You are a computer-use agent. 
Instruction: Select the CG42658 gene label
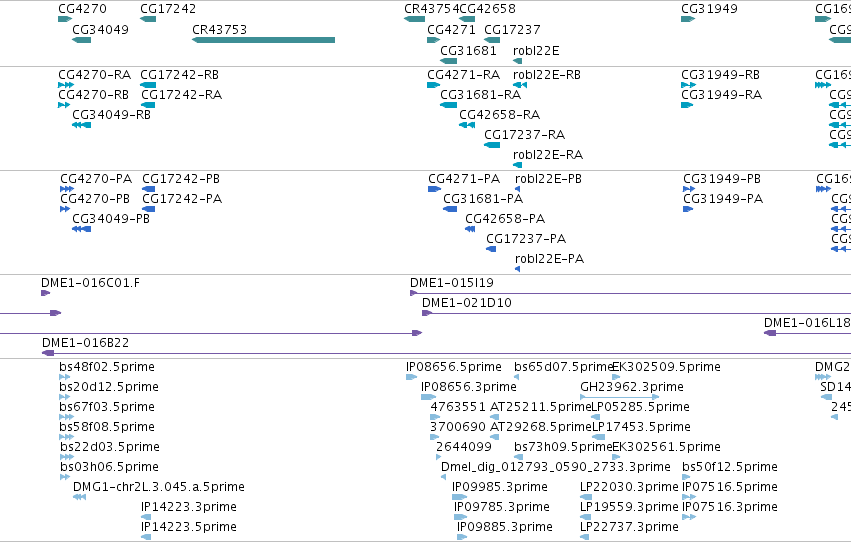pos(487,9)
